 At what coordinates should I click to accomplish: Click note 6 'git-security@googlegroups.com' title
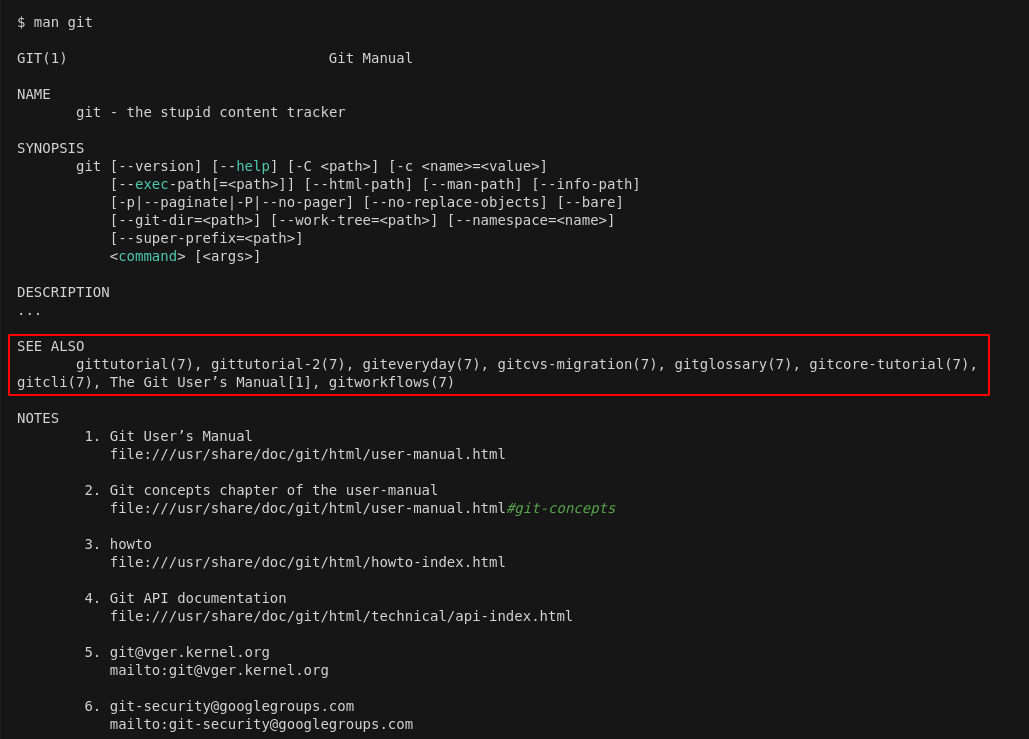[x=232, y=707]
